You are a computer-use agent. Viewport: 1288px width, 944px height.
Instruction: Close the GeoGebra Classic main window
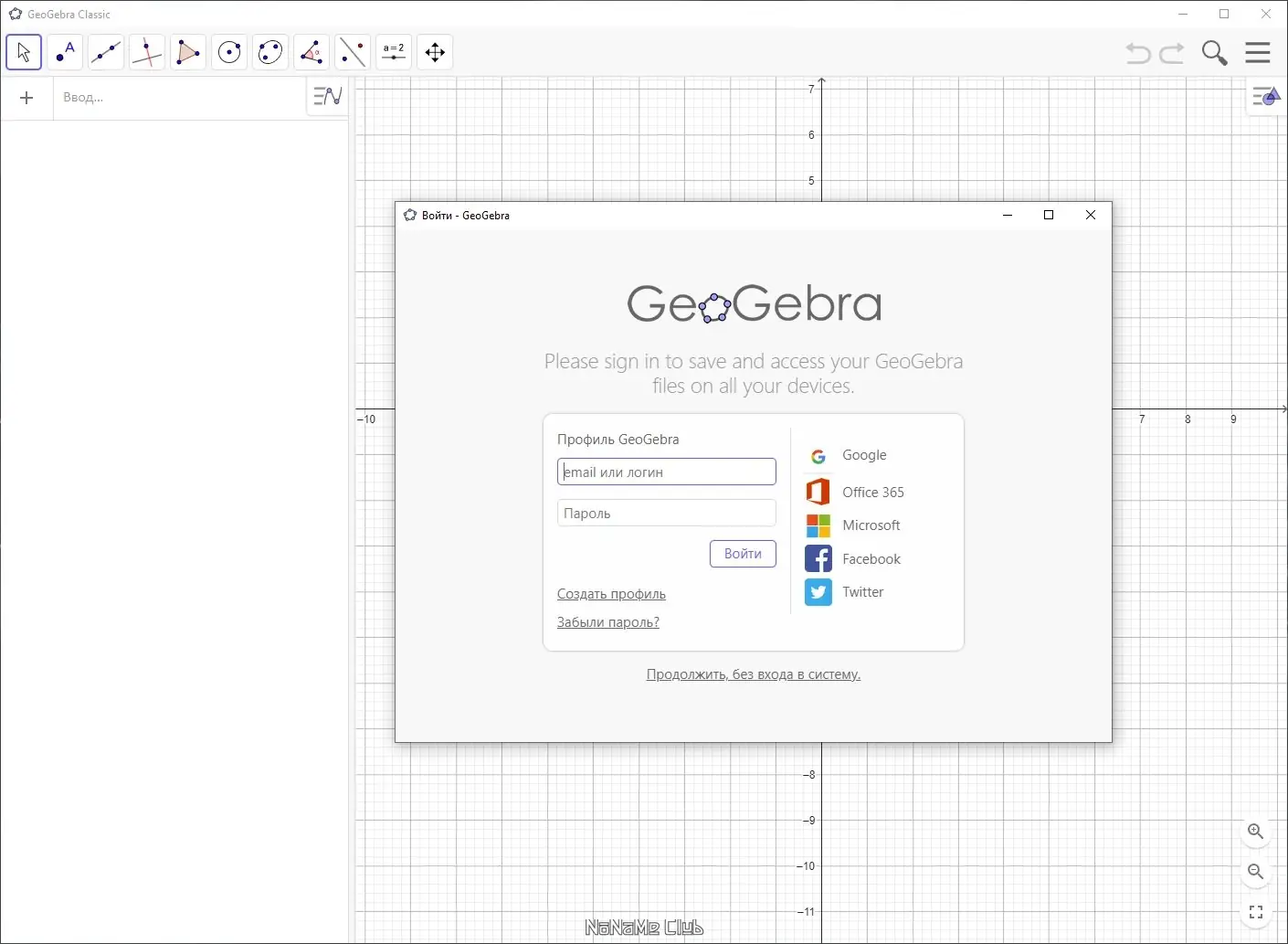(1266, 14)
